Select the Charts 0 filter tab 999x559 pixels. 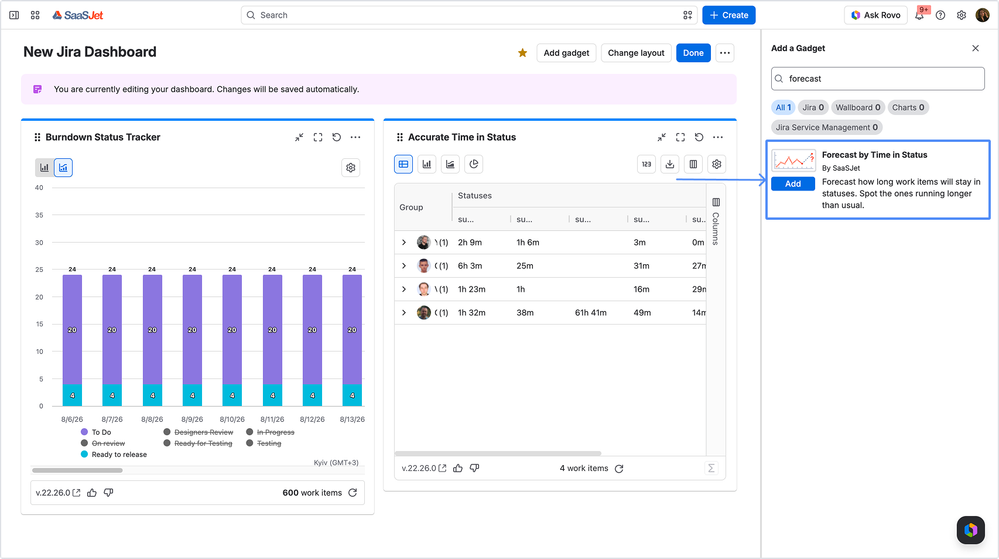908,108
